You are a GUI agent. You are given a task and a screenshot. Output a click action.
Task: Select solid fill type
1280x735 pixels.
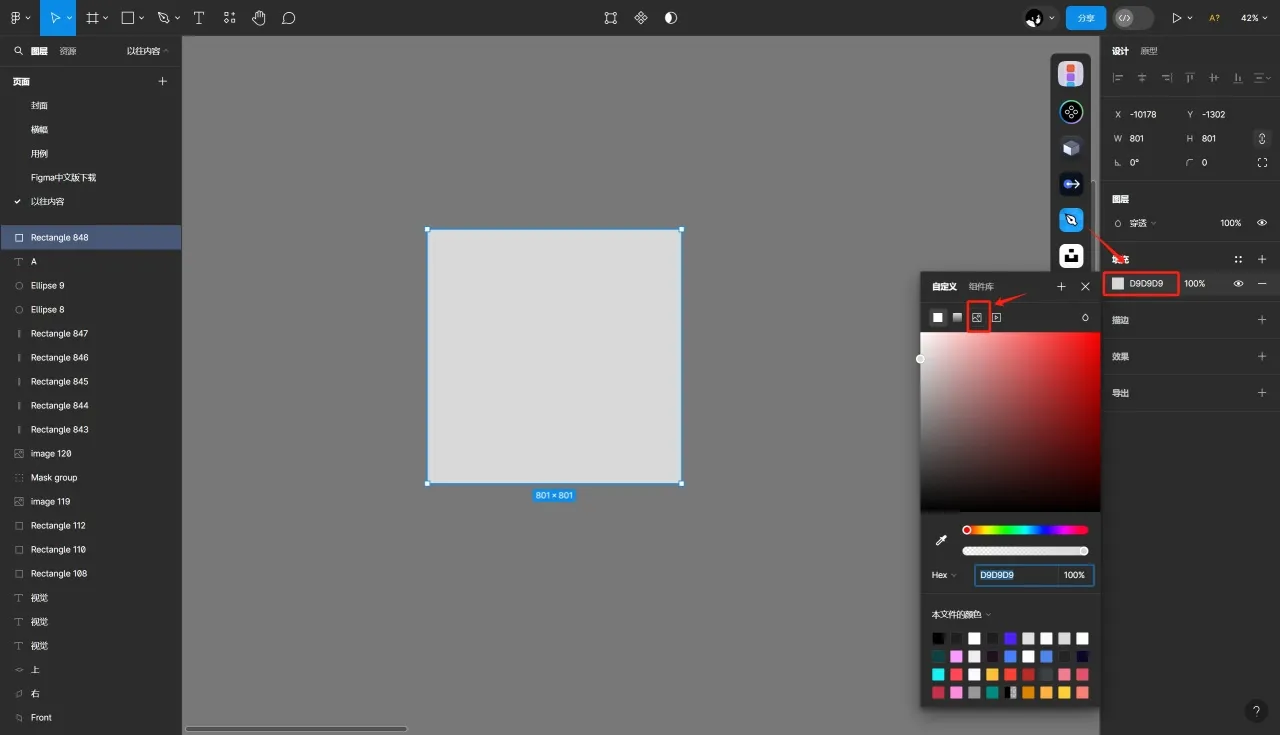coord(938,317)
